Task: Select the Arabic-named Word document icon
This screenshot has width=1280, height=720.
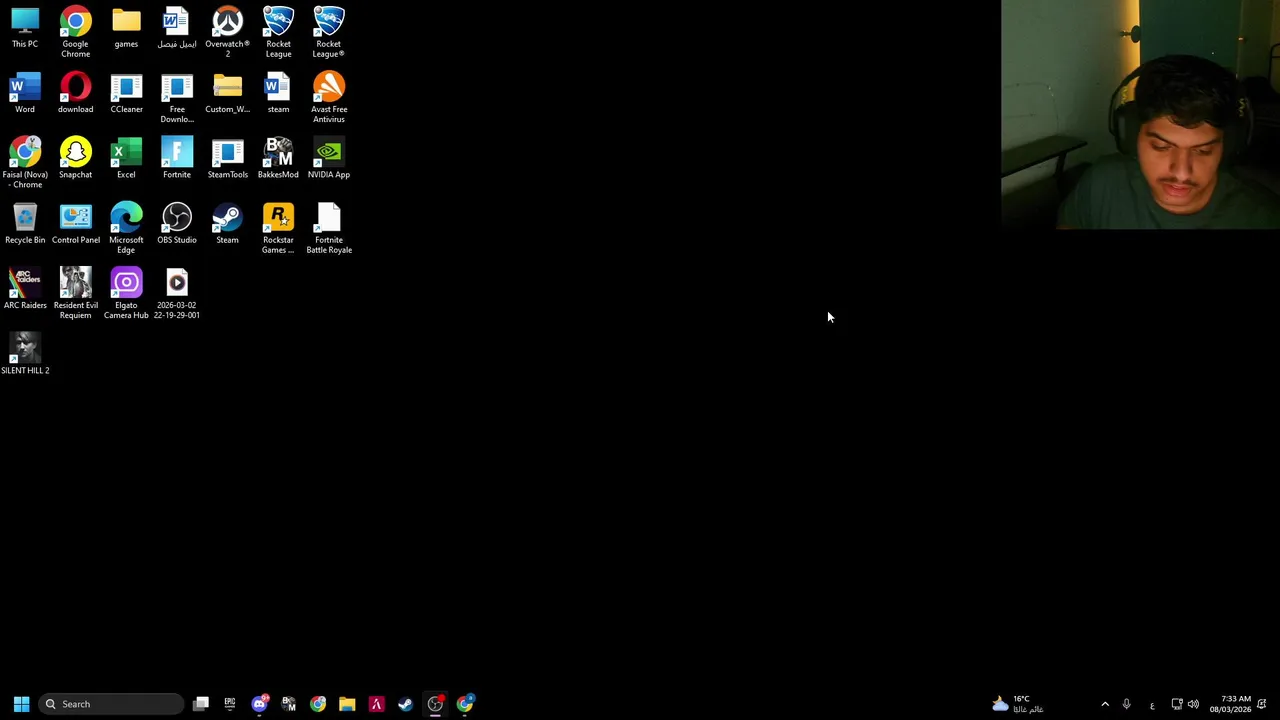Action: (176, 28)
